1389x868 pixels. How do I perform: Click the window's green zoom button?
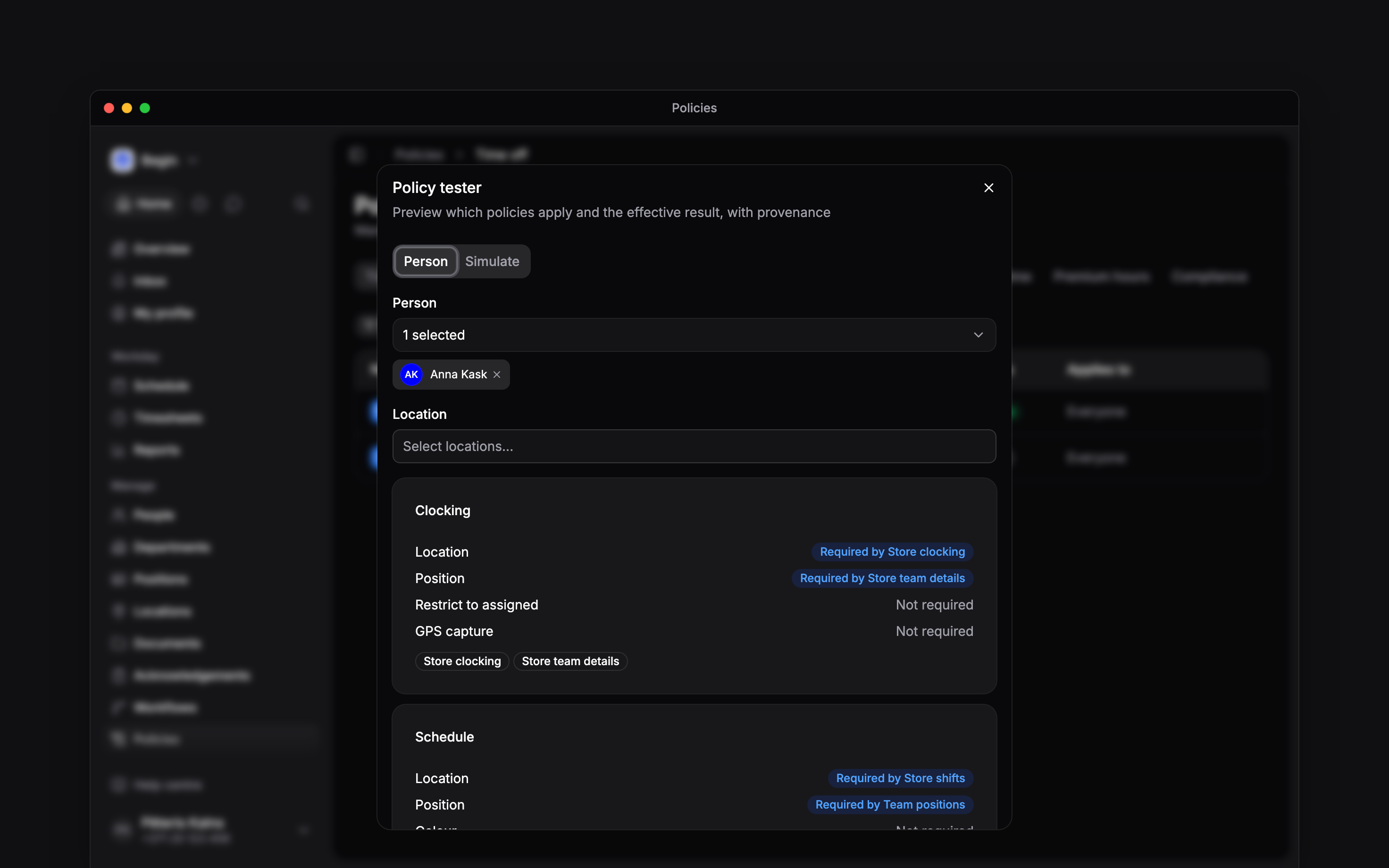point(145,108)
